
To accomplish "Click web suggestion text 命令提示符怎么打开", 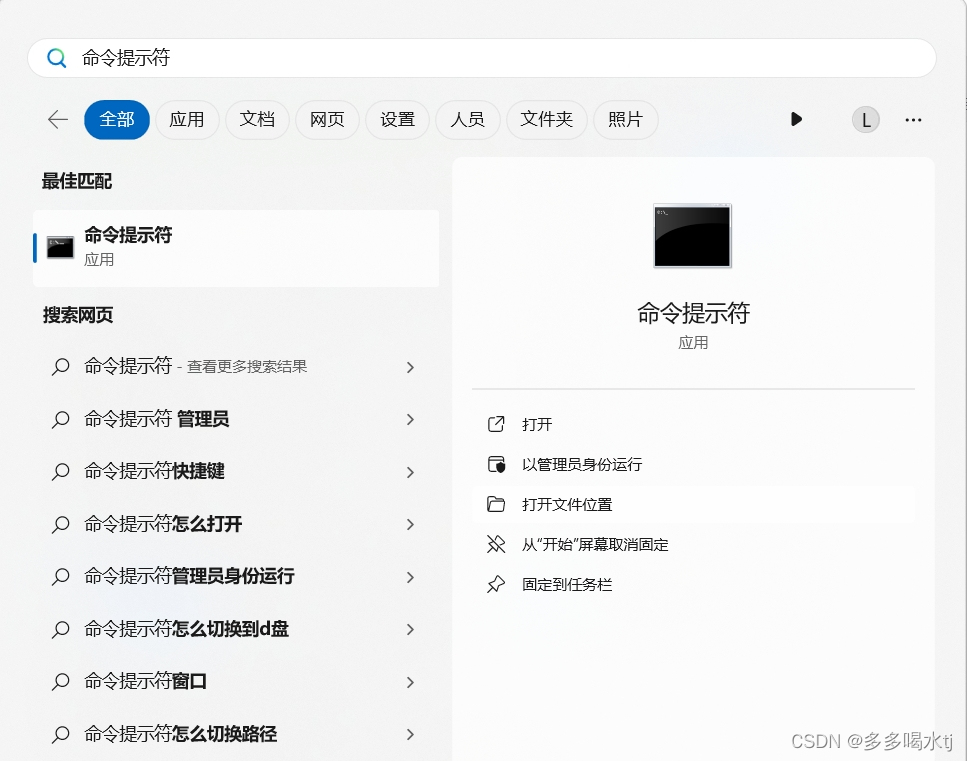I will [x=163, y=524].
